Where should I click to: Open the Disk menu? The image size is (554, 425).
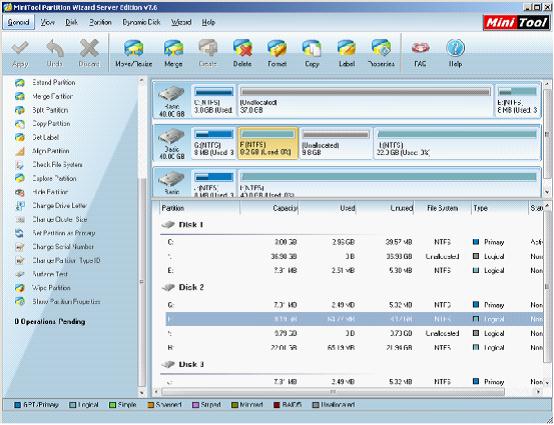pos(71,22)
